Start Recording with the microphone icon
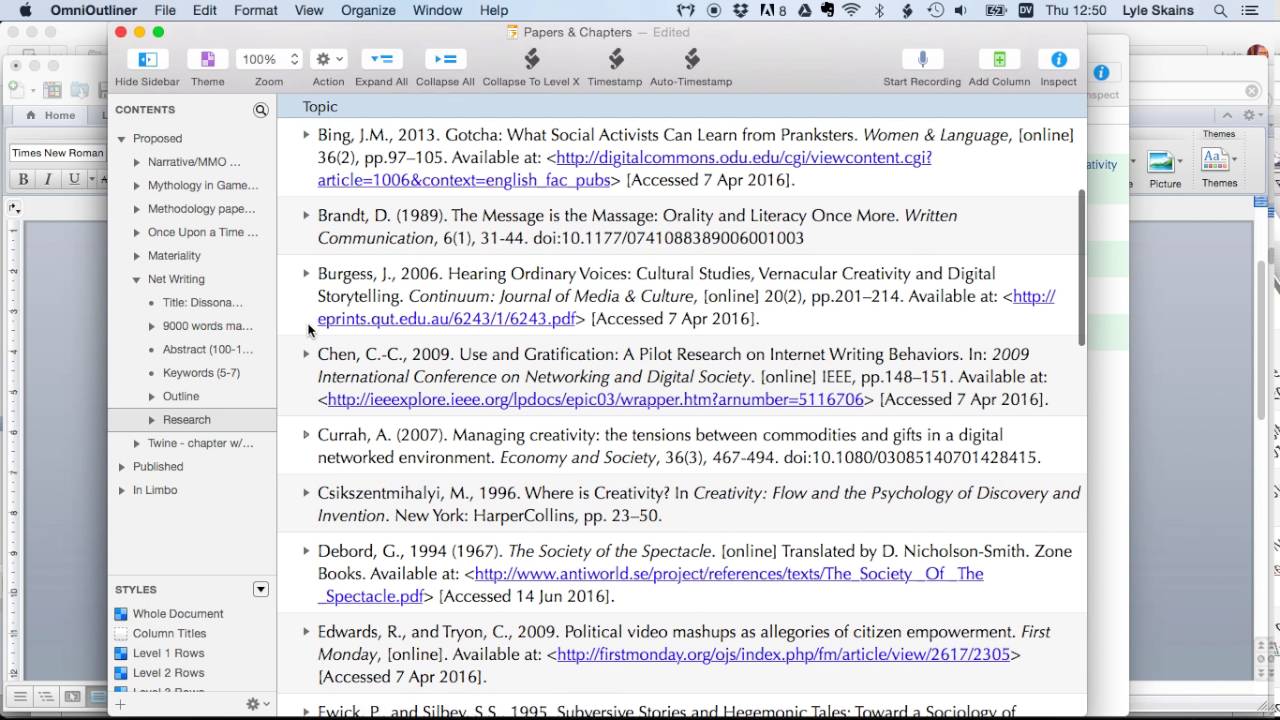 coord(922,59)
